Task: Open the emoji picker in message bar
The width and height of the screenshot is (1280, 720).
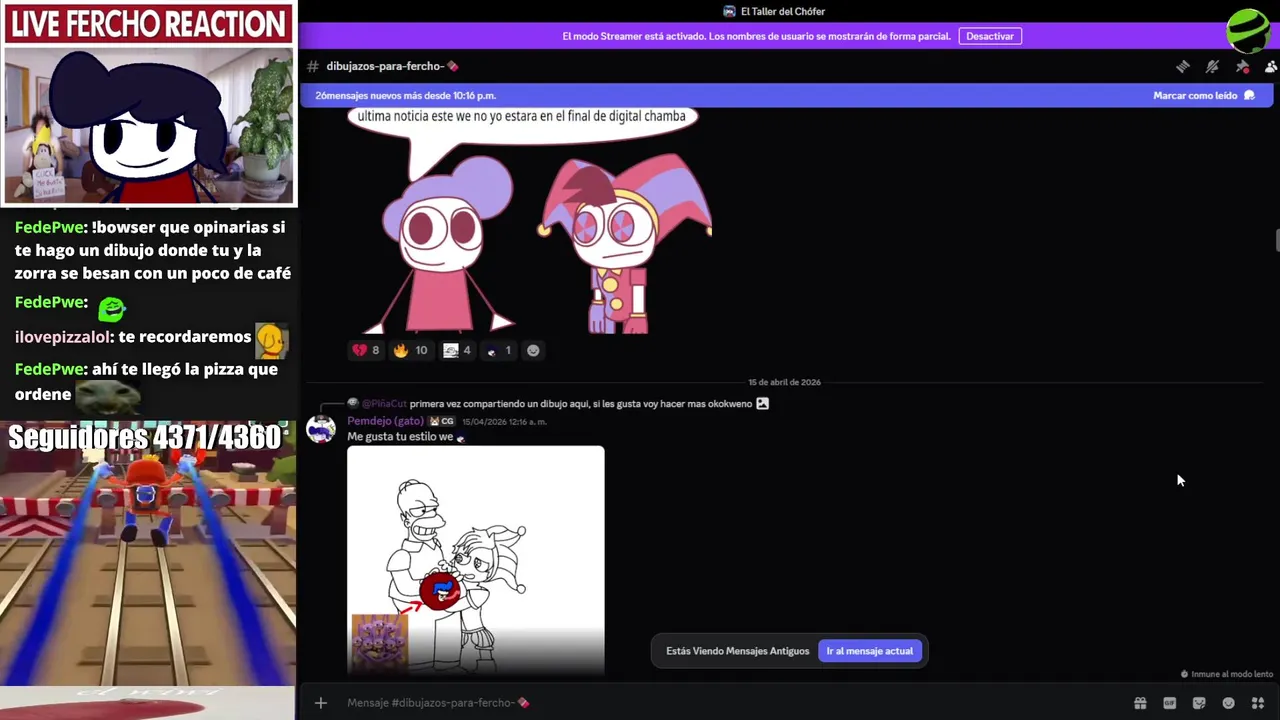Action: coord(1229,703)
